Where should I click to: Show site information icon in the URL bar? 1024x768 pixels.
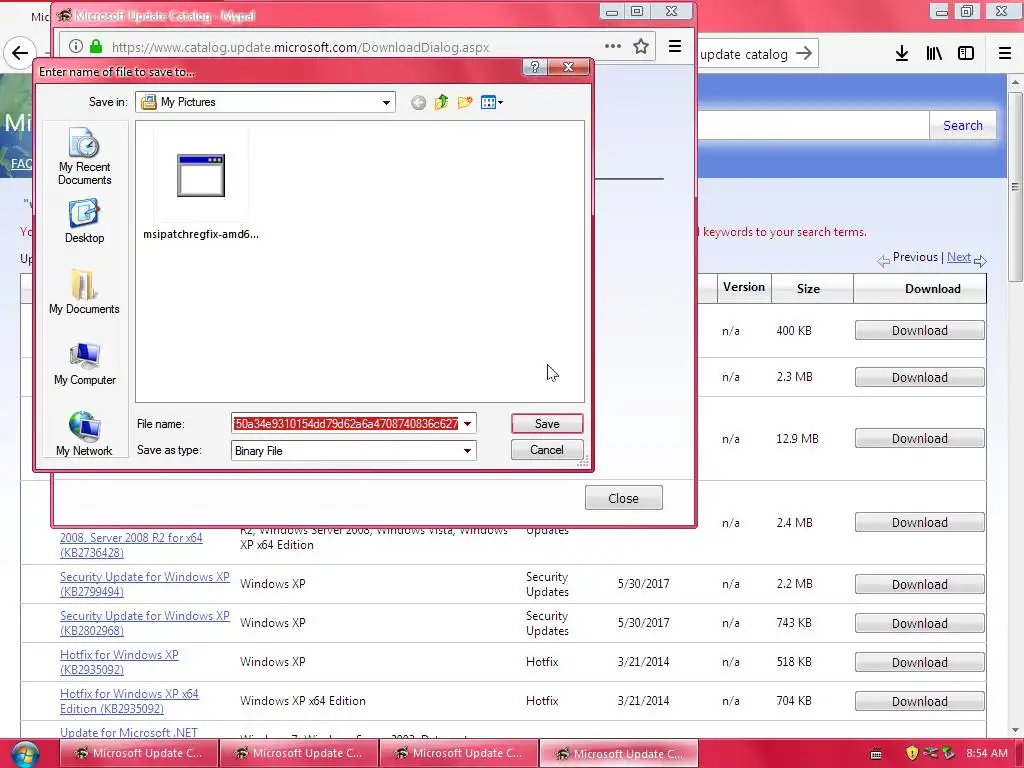coord(76,46)
